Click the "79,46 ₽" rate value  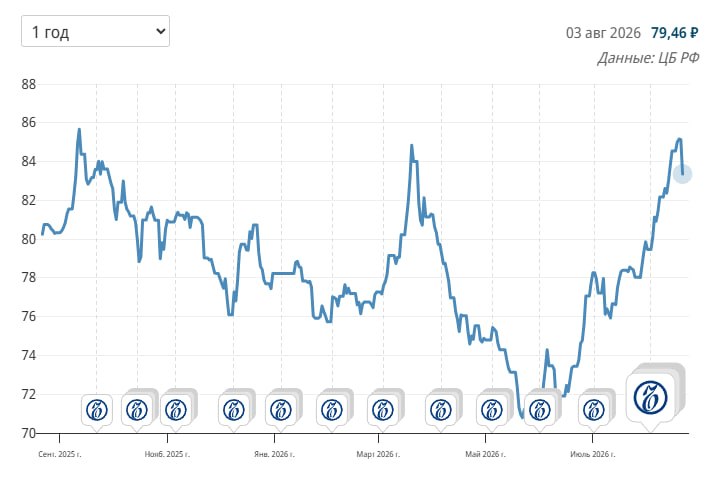pyautogui.click(x=675, y=33)
